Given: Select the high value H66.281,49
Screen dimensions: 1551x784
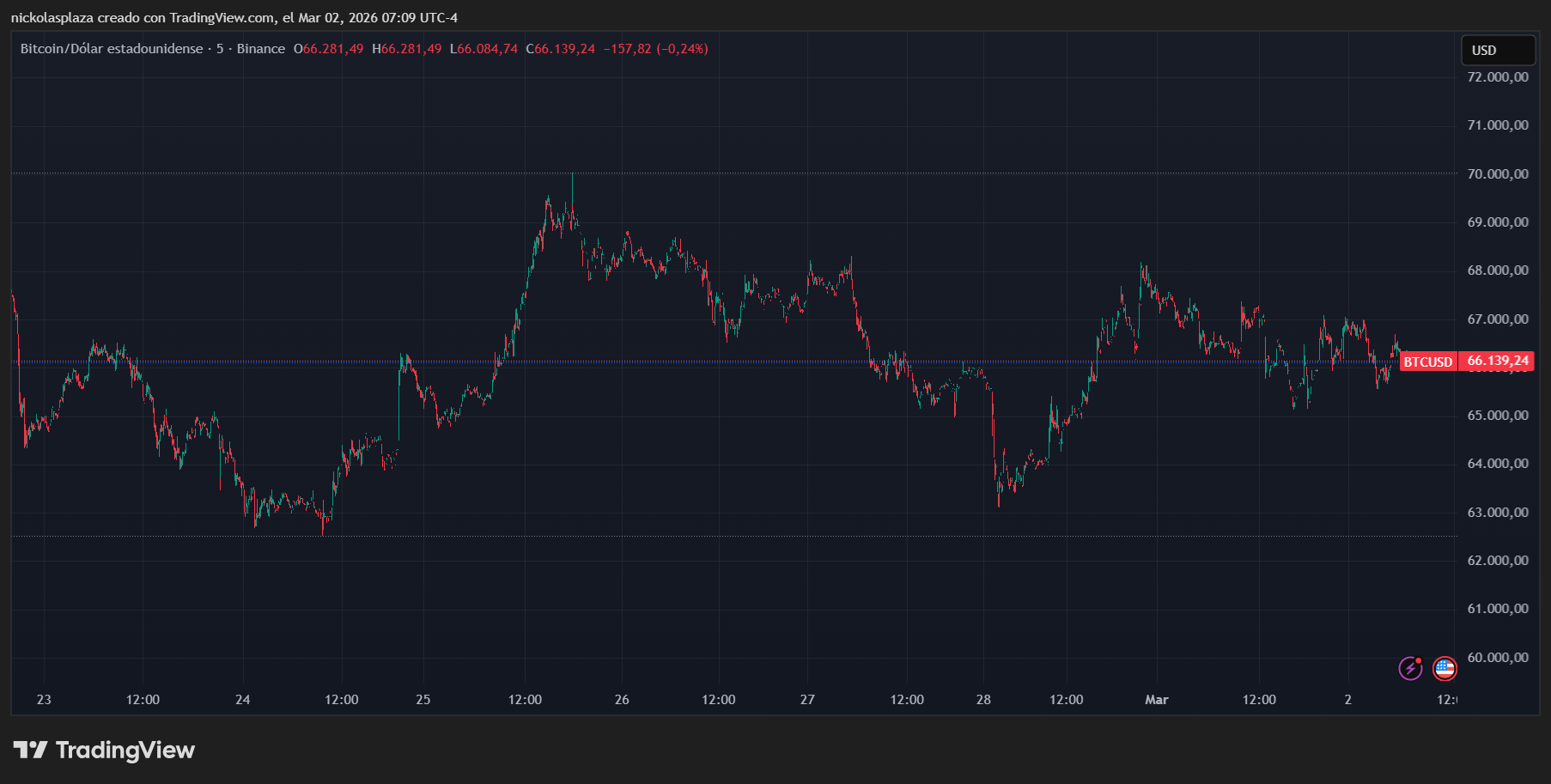Looking at the screenshot, I should (406, 49).
